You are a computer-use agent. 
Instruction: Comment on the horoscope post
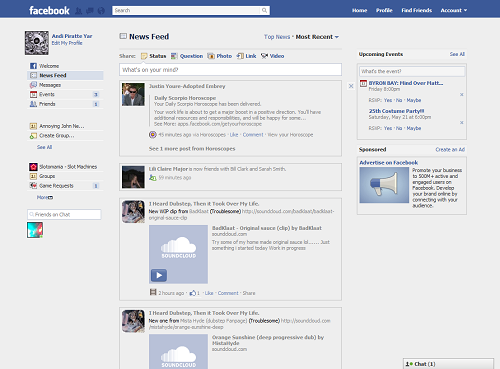tap(253, 135)
